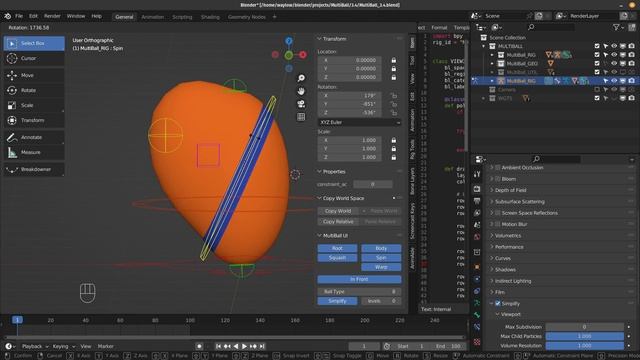Toggle MULTIBALL collection exclude checkbox
This screenshot has height=360, width=640.
597,46
